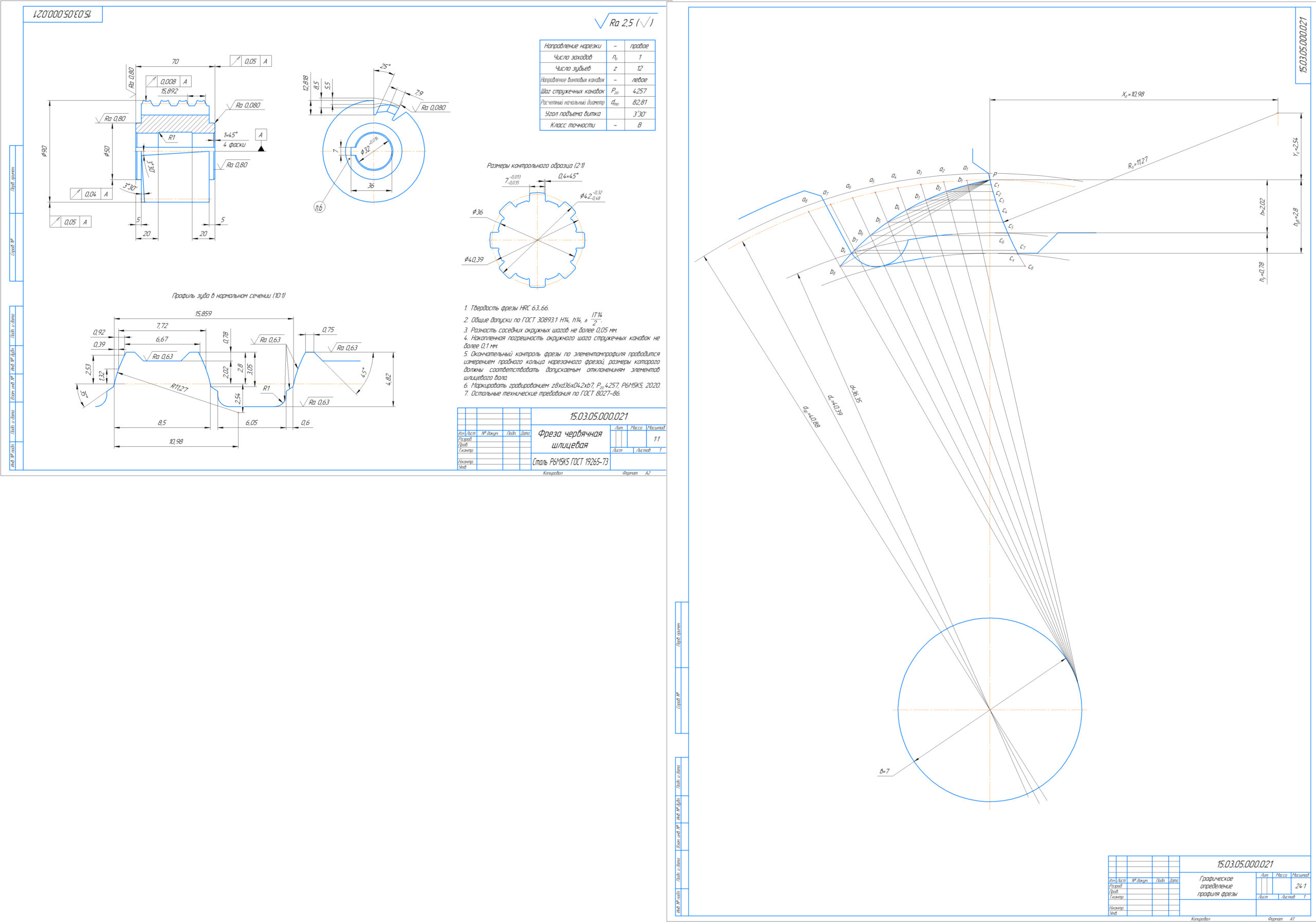Select the '0,04 A' runout tolerance frame
This screenshot has width=1316, height=922.
point(91,194)
